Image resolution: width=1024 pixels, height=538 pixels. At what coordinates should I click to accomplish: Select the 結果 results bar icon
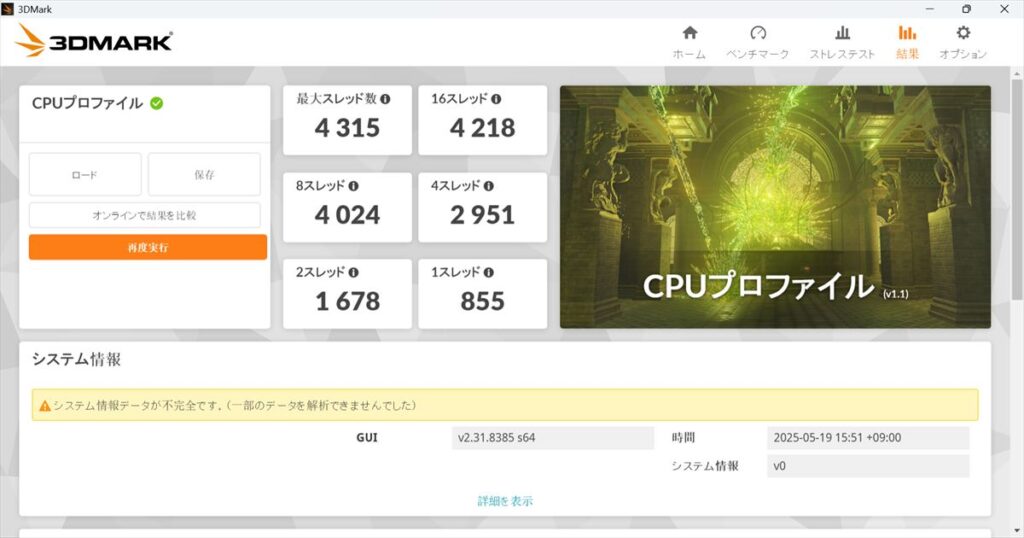(907, 33)
